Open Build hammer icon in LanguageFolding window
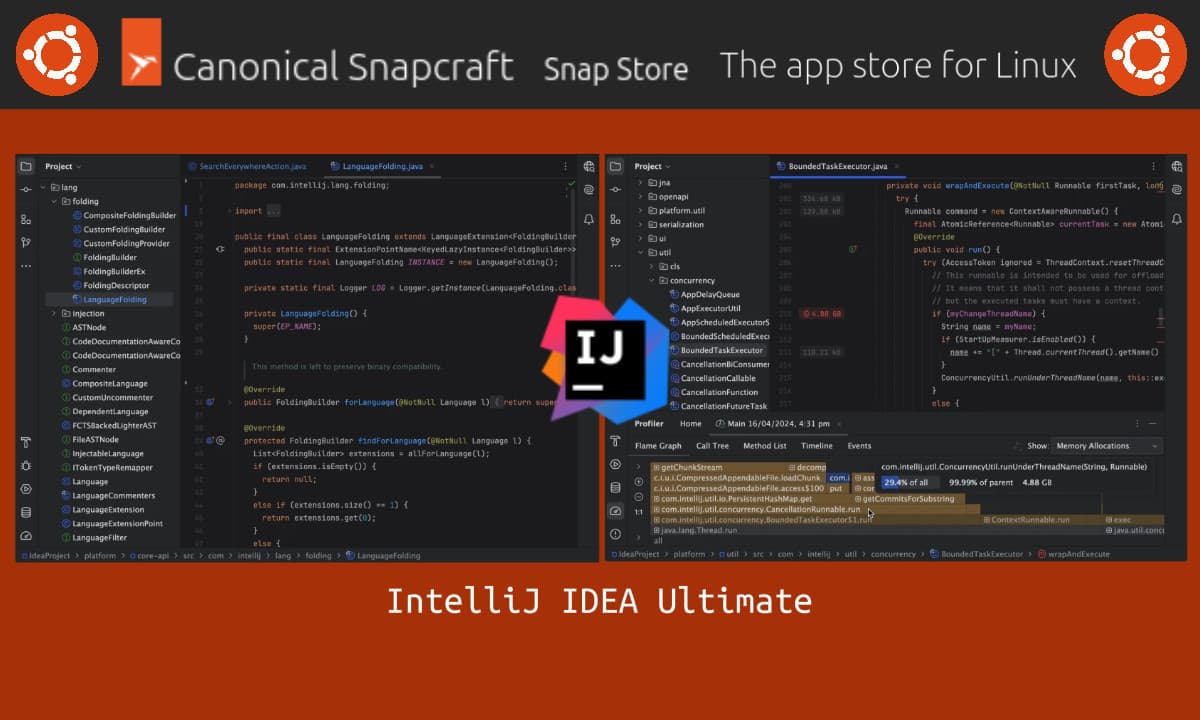 coord(26,441)
